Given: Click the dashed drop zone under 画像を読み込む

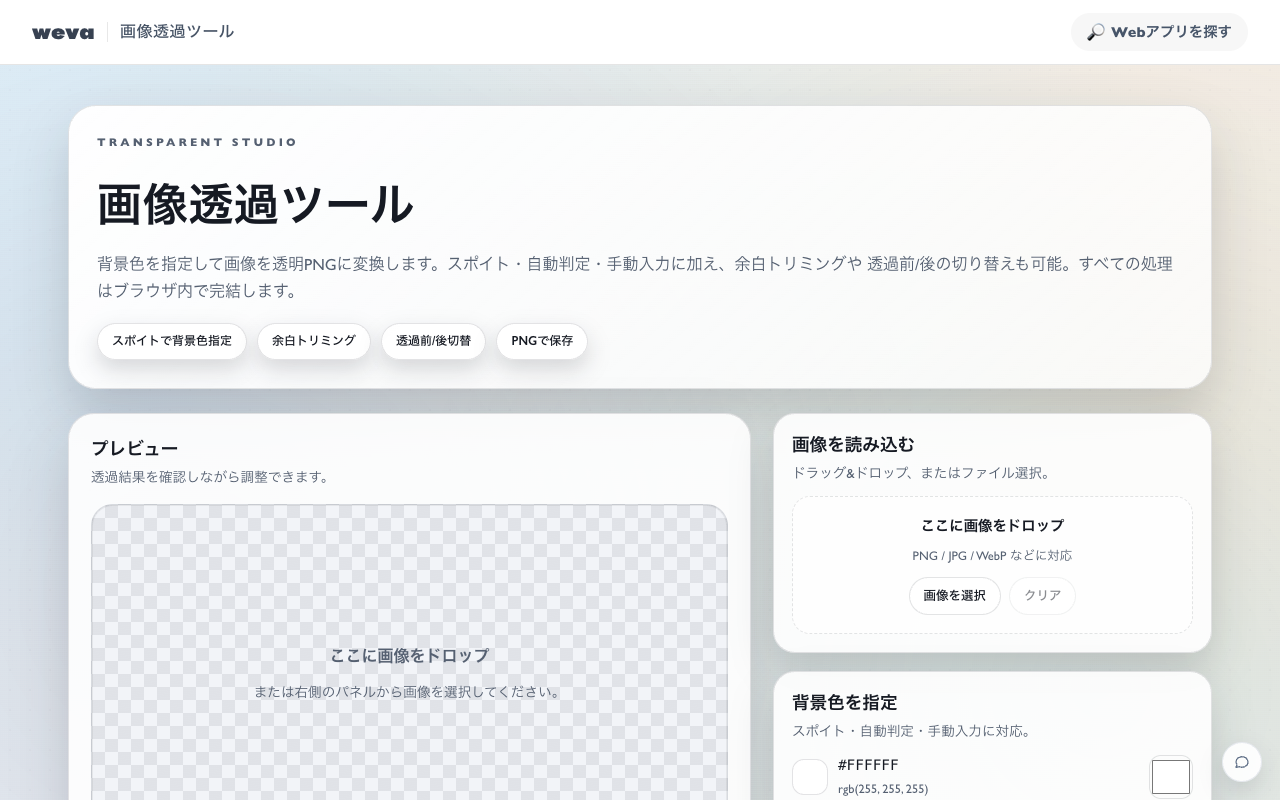Looking at the screenshot, I should point(992,565).
